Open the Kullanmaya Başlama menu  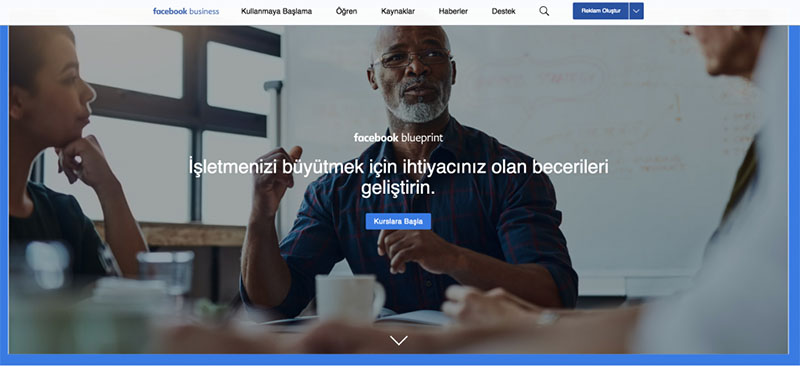(277, 11)
